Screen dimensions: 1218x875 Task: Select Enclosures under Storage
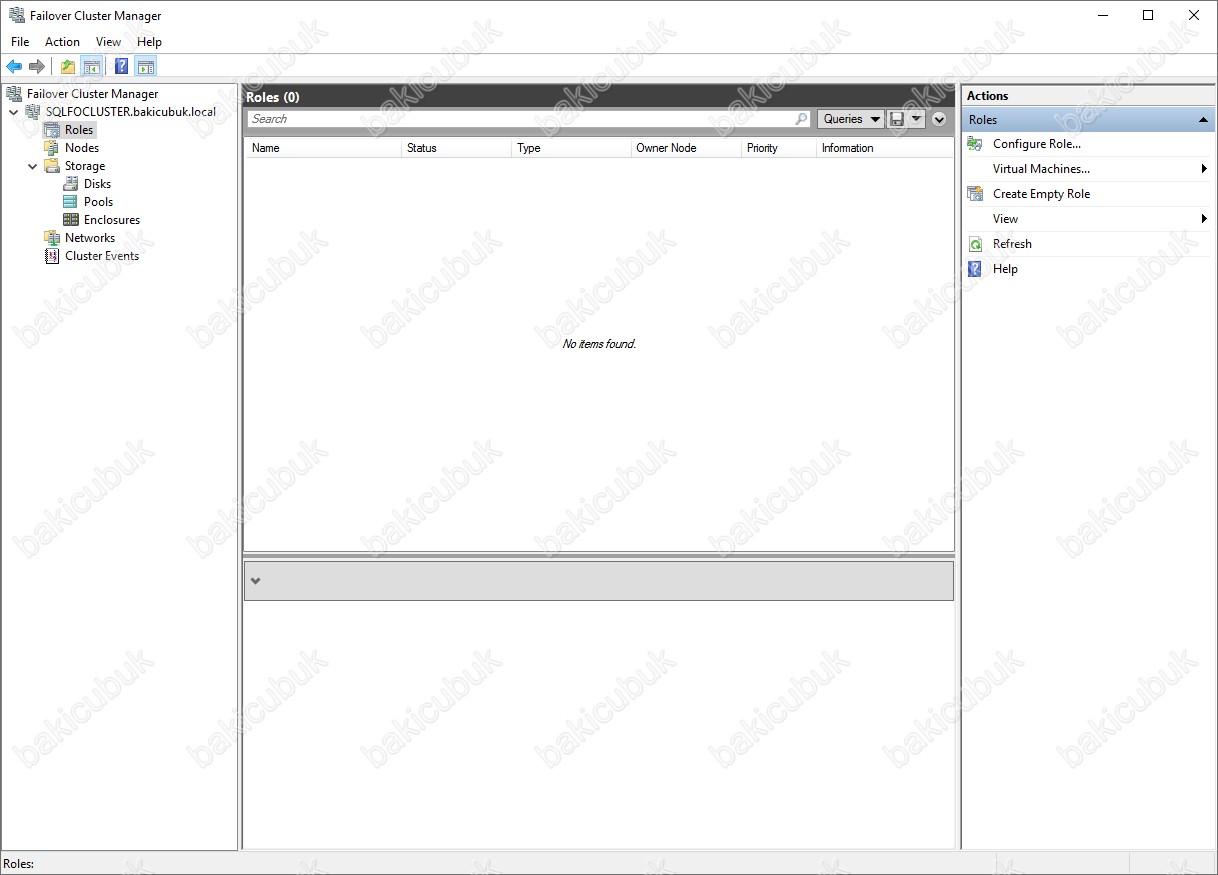tap(112, 220)
